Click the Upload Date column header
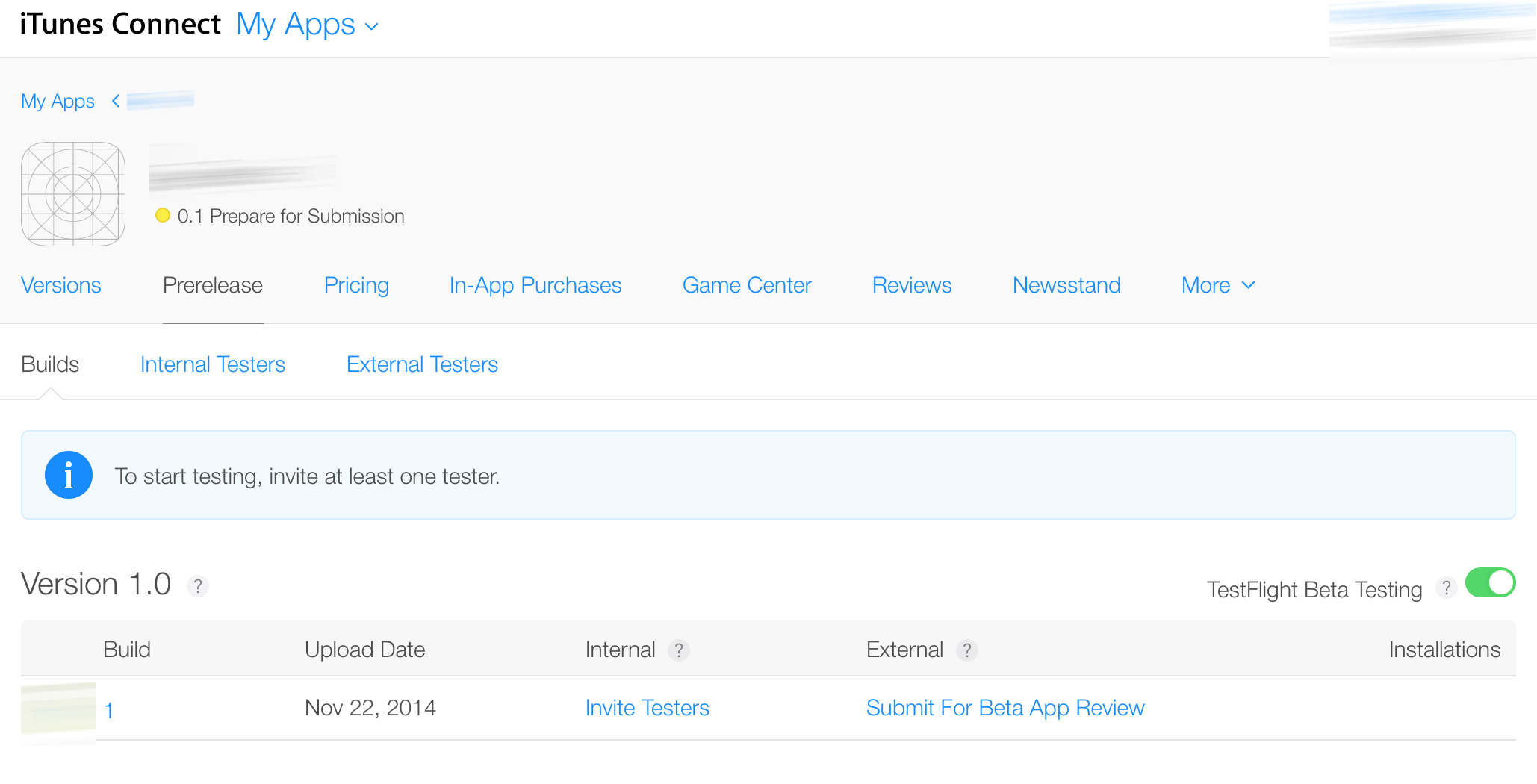 [365, 650]
